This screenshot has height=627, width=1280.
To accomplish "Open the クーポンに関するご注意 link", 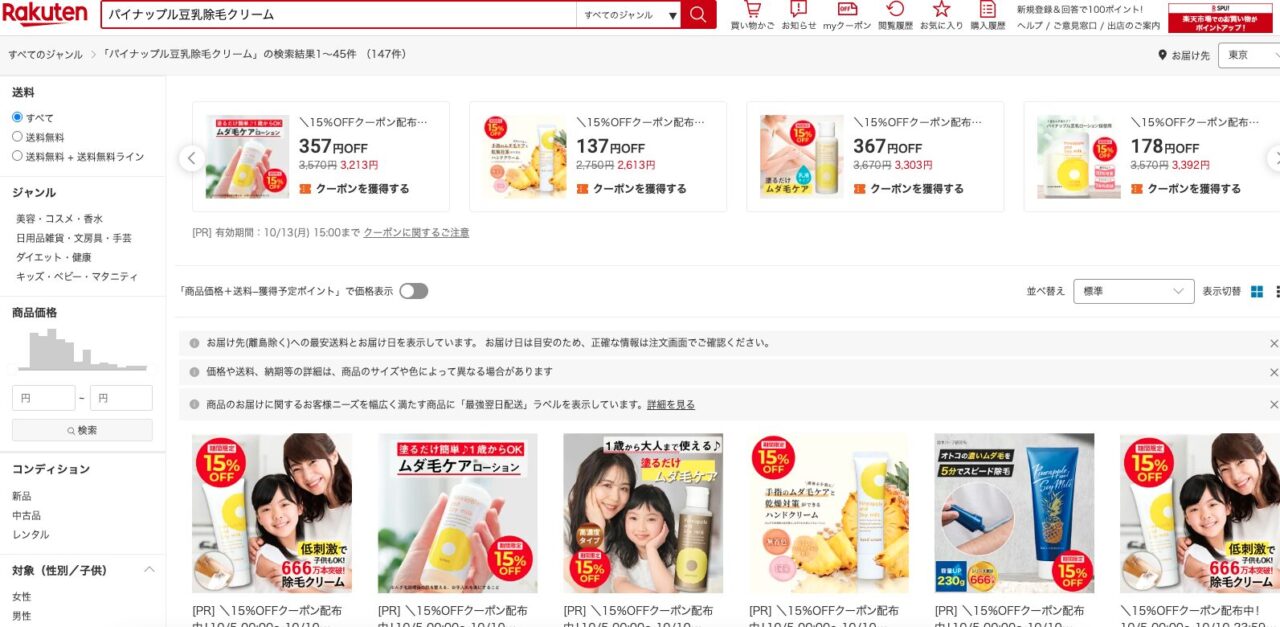I will [x=415, y=233].
